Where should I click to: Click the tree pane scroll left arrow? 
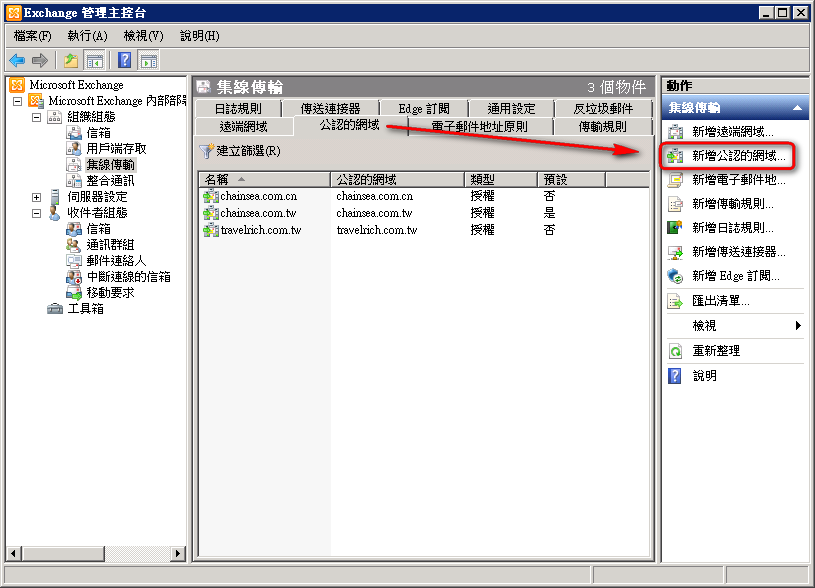[14, 553]
